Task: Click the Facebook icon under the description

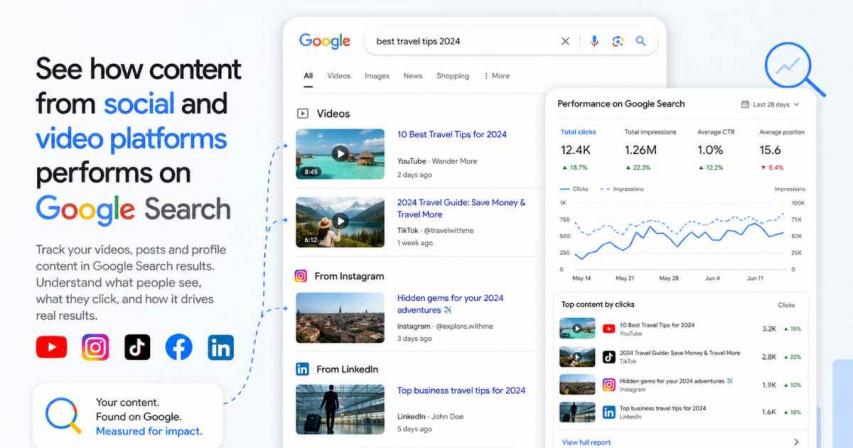Action: click(179, 347)
